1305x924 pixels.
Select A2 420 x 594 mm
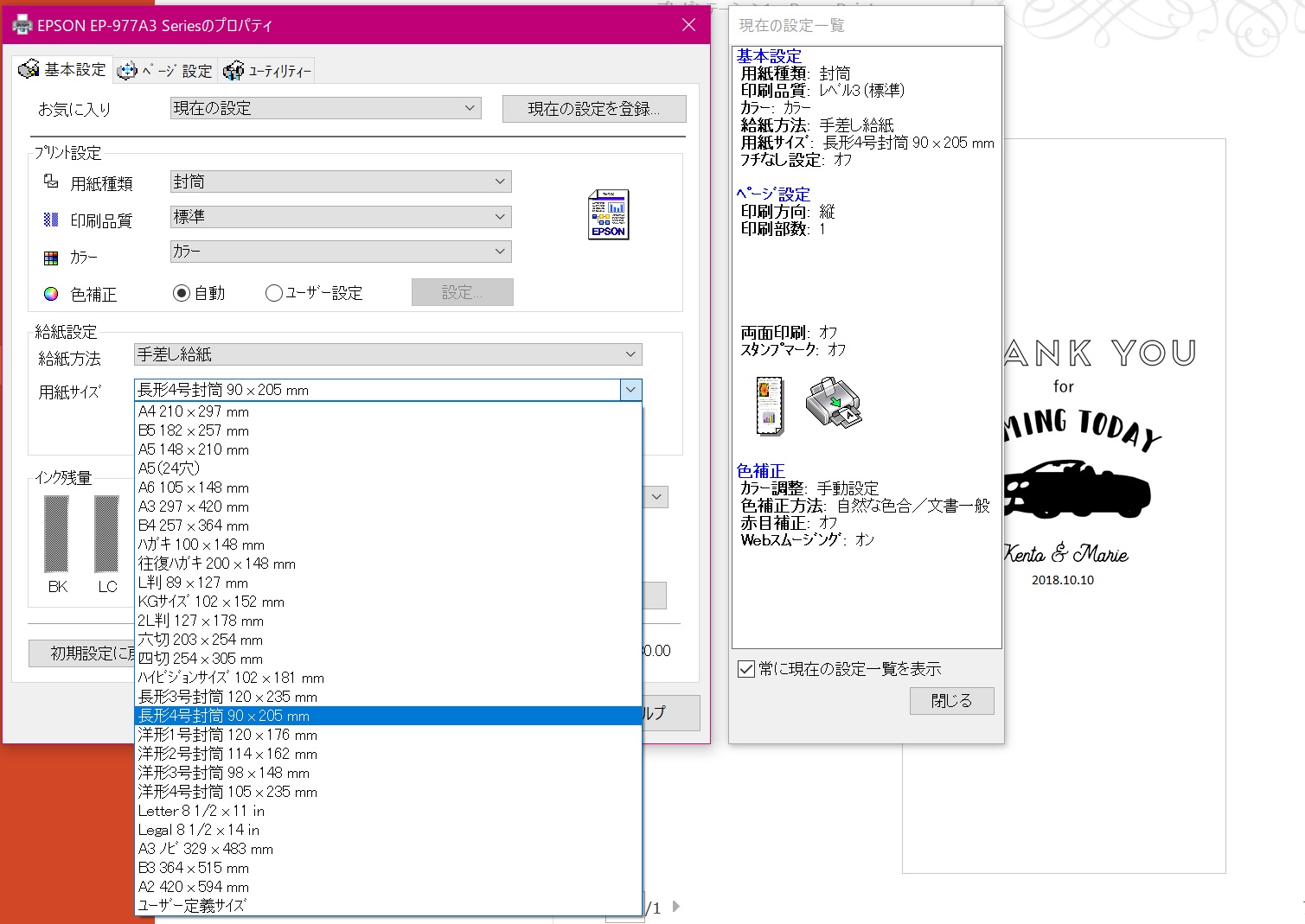[388, 887]
